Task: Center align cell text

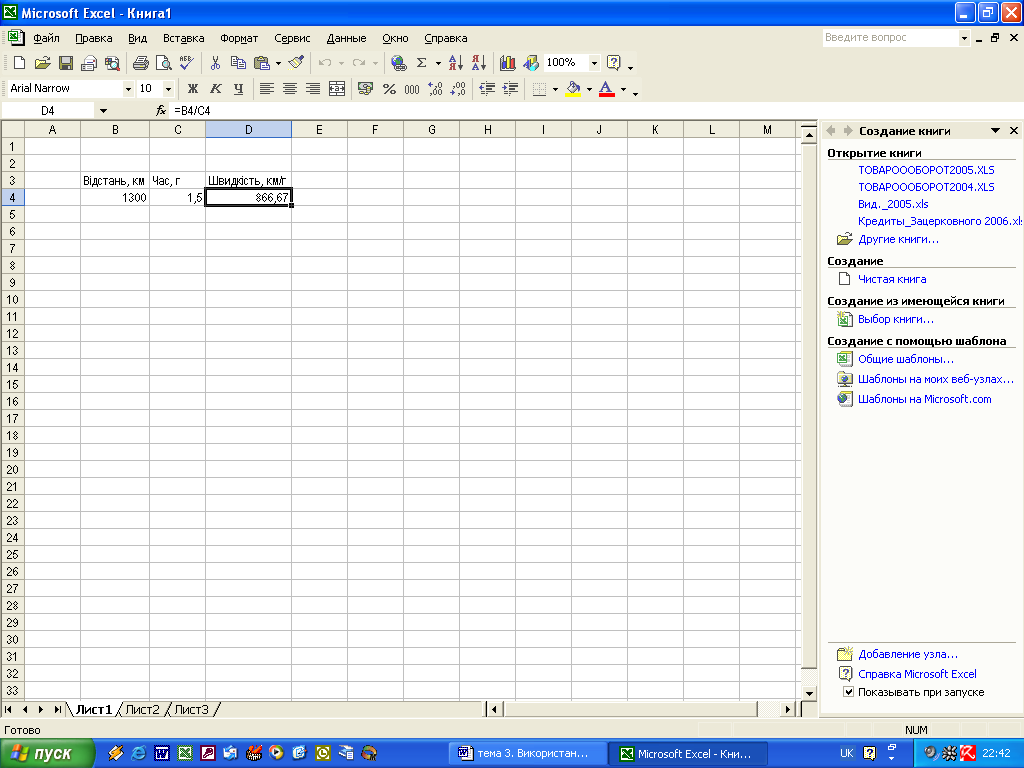Action: pos(290,89)
